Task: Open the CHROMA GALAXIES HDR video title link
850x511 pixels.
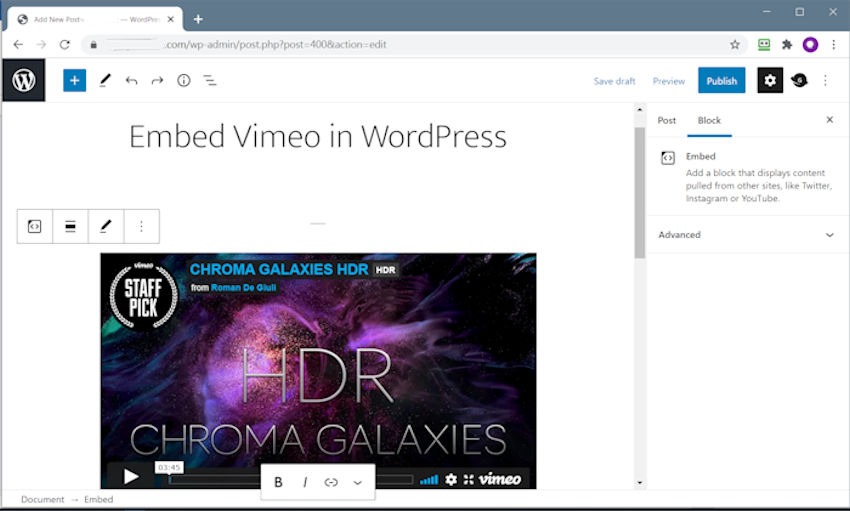Action: click(x=279, y=269)
